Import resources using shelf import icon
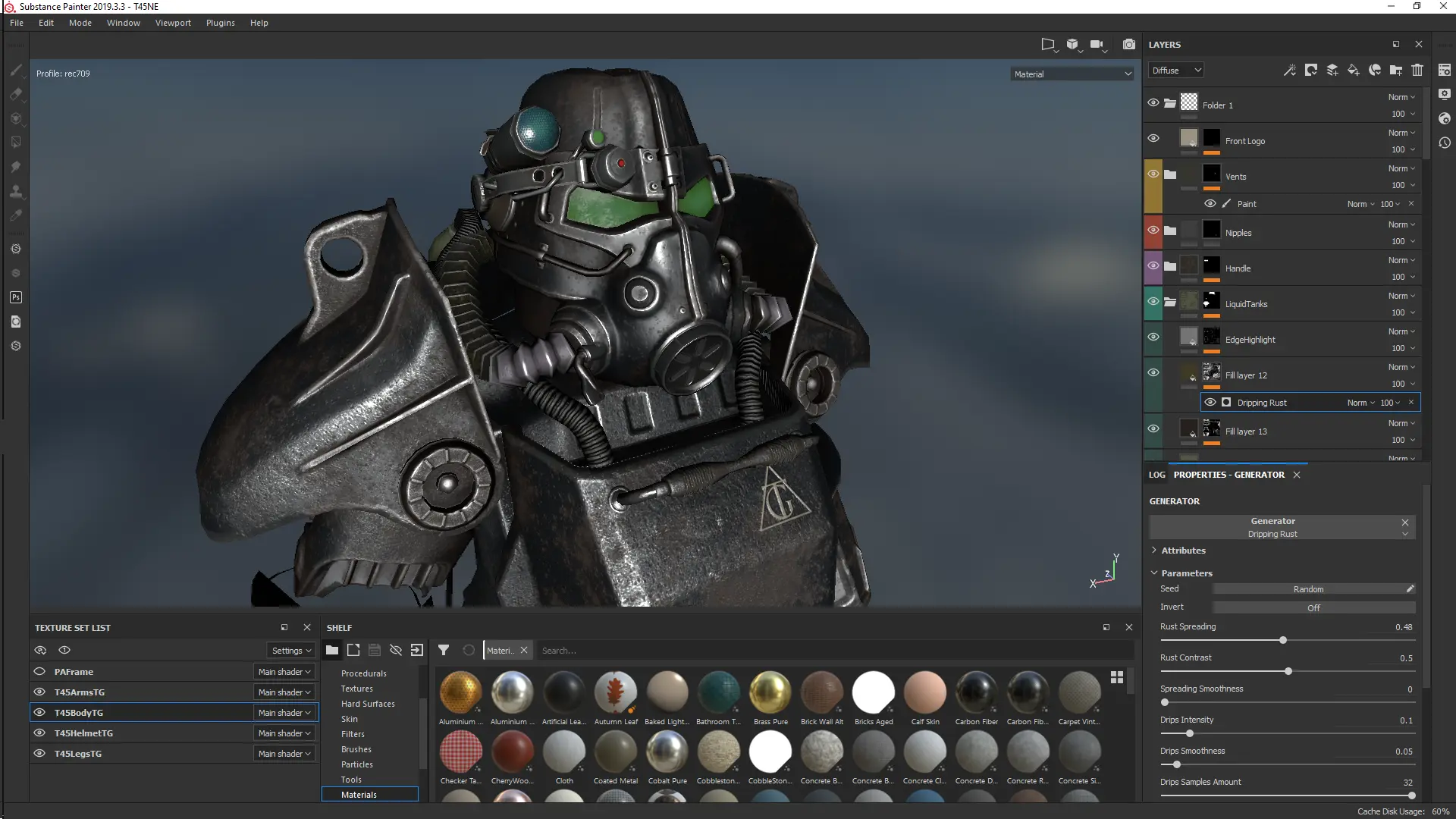This screenshot has width=1456, height=819. [417, 650]
